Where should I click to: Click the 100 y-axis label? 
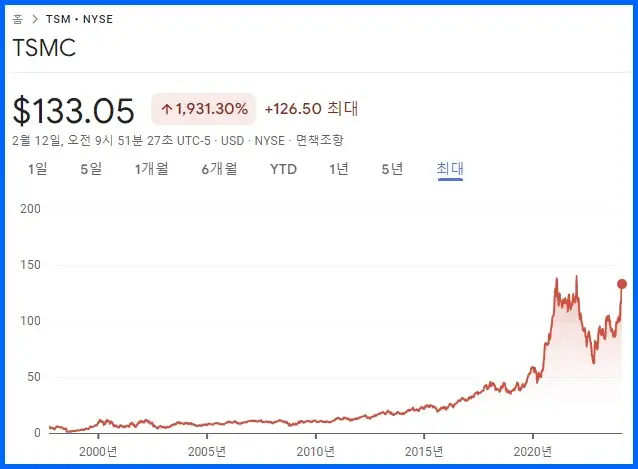31,321
